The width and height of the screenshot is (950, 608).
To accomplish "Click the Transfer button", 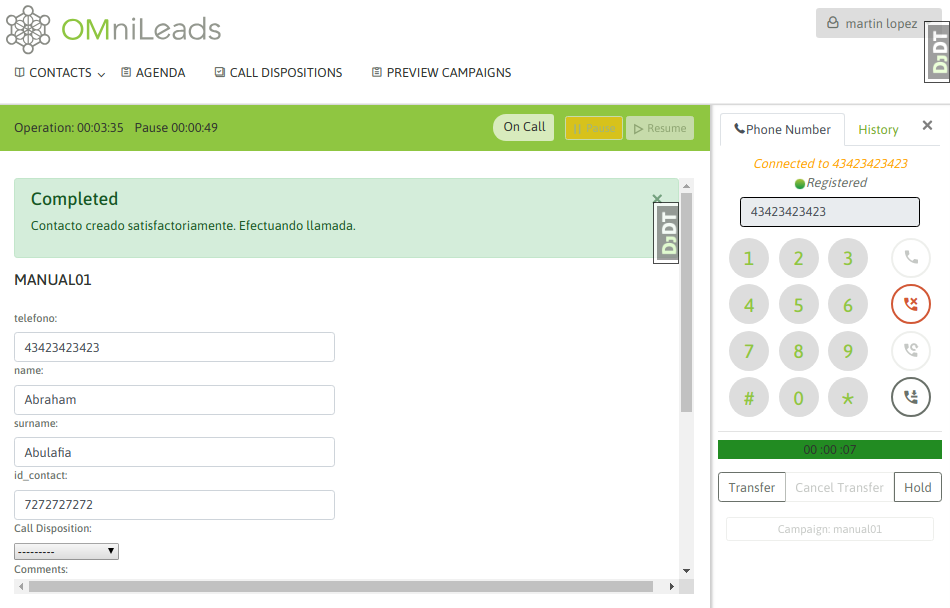I will (x=751, y=487).
